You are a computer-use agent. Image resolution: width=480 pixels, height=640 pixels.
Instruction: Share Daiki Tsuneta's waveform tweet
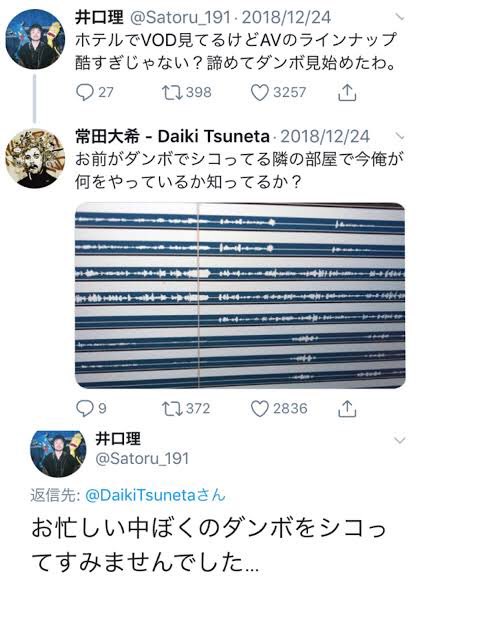[347, 409]
